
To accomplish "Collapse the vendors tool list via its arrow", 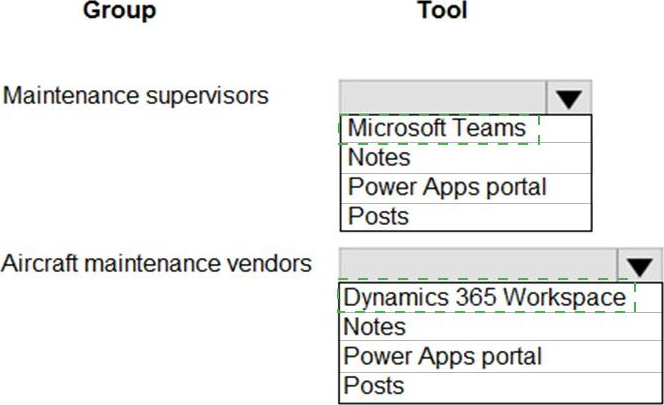I will pos(639,266).
